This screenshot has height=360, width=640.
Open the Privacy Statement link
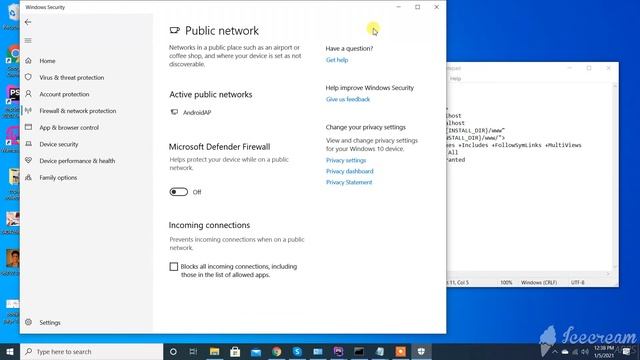pyautogui.click(x=349, y=182)
